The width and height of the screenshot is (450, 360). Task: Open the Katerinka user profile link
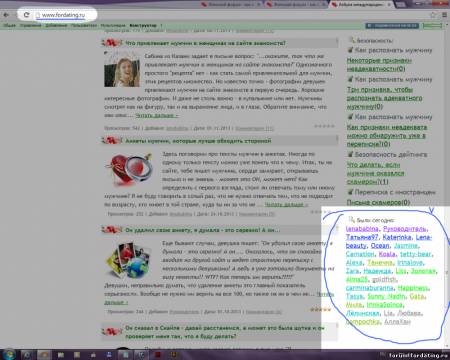(397, 237)
